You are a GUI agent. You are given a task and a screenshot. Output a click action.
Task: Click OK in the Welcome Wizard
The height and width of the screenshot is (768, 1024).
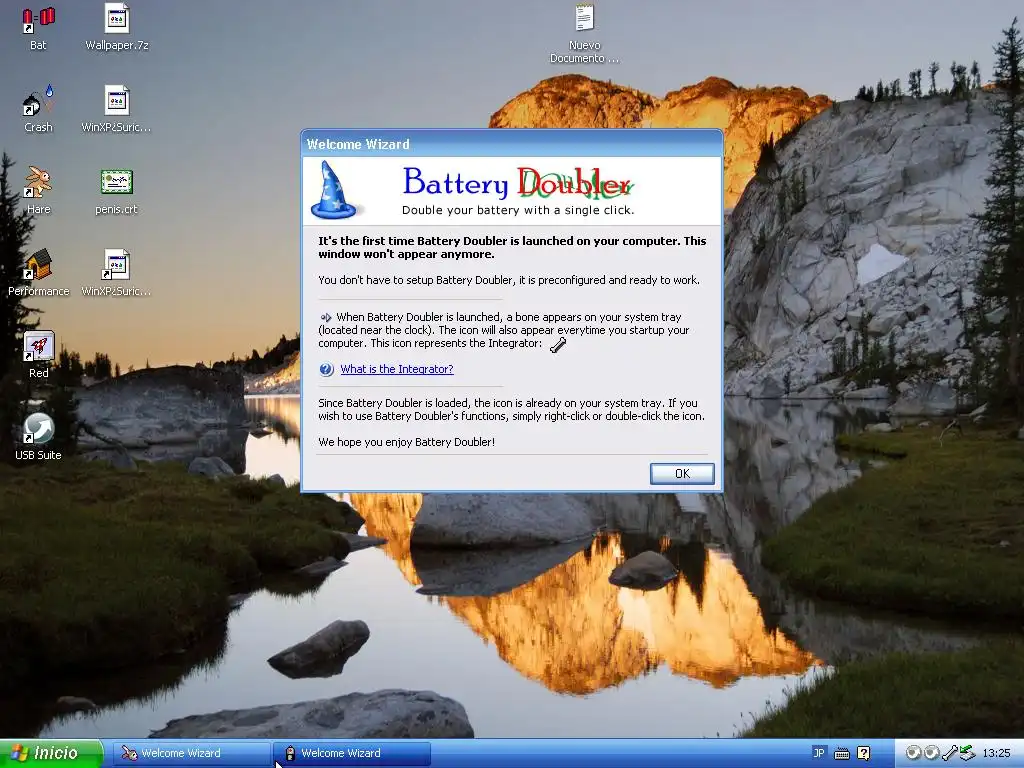point(682,473)
